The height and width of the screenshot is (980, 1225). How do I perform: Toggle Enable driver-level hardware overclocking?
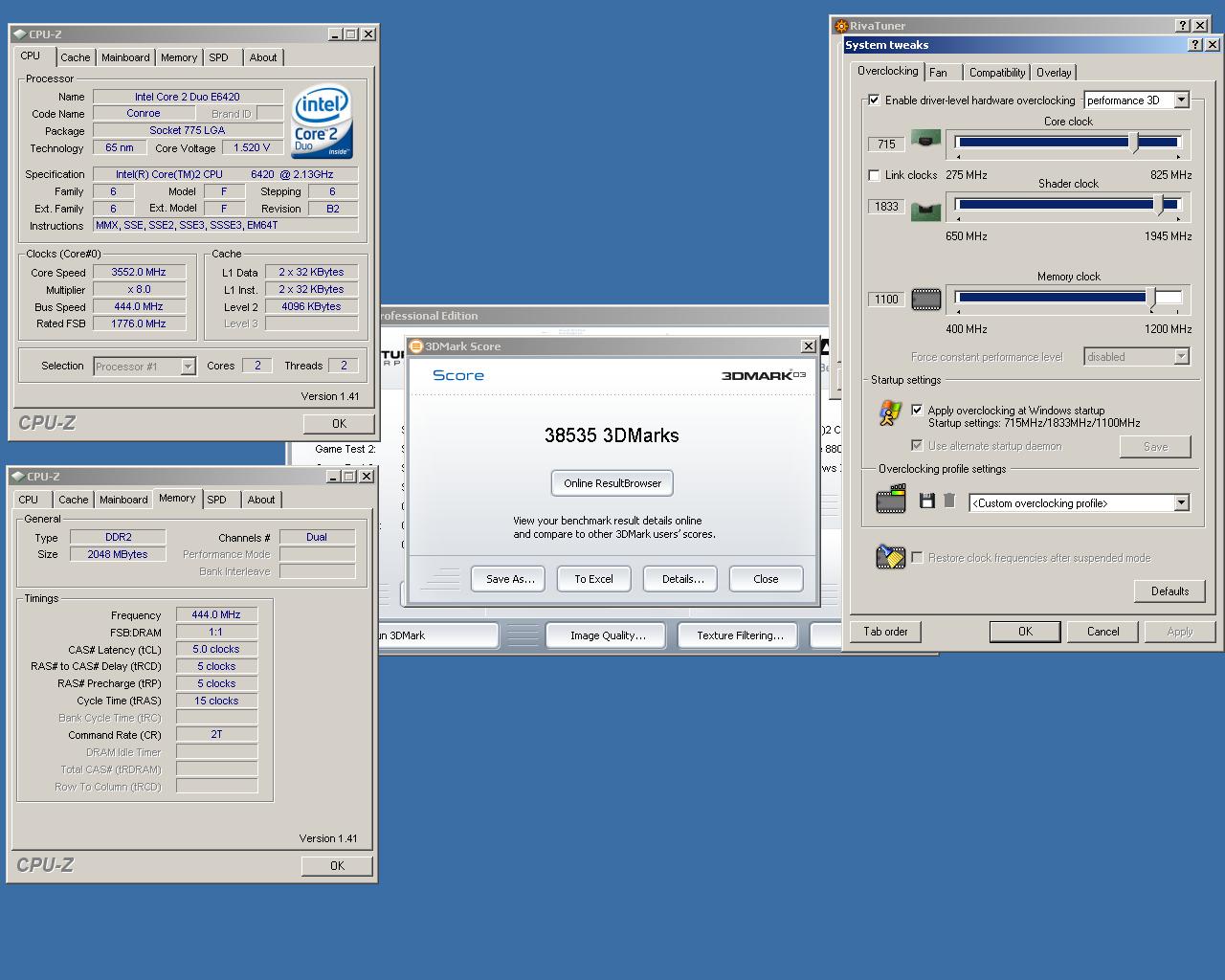(874, 100)
